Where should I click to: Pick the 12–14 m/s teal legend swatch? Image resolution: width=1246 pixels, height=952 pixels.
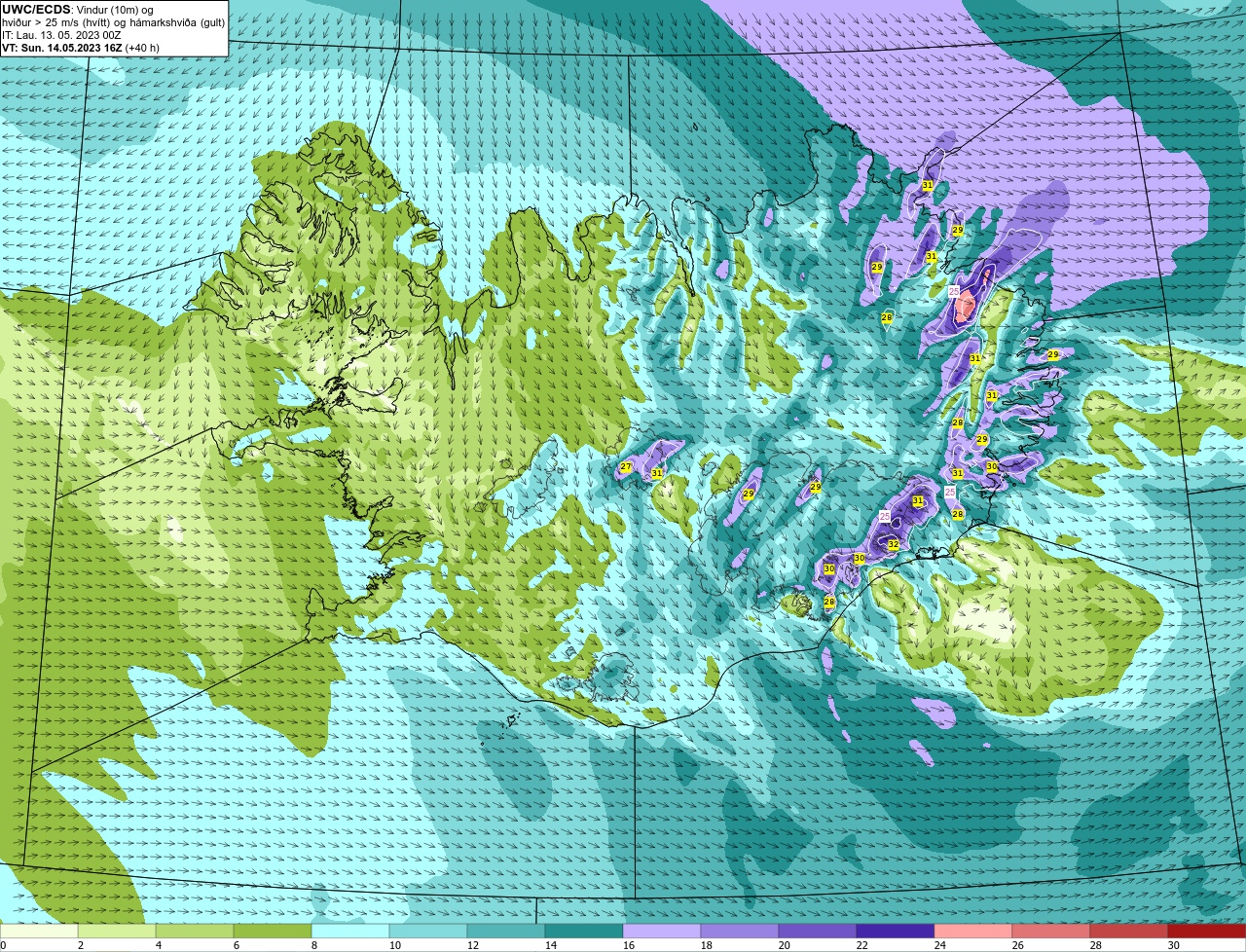click(x=506, y=931)
